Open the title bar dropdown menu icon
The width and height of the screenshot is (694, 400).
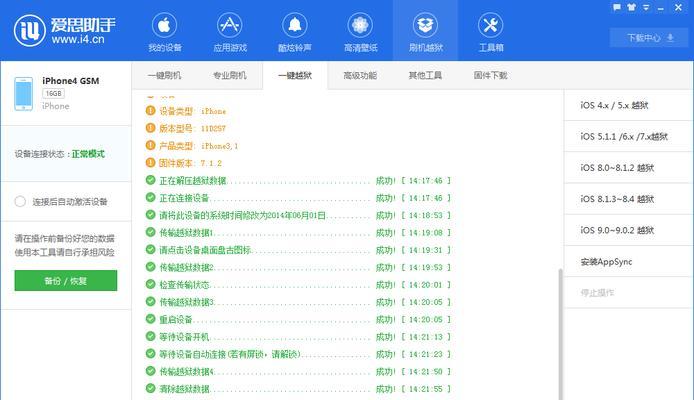646,8
